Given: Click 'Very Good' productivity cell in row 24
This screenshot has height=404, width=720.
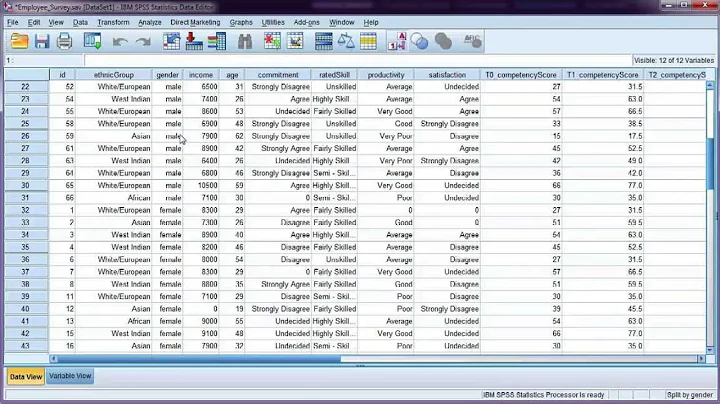Looking at the screenshot, I should [386, 112].
